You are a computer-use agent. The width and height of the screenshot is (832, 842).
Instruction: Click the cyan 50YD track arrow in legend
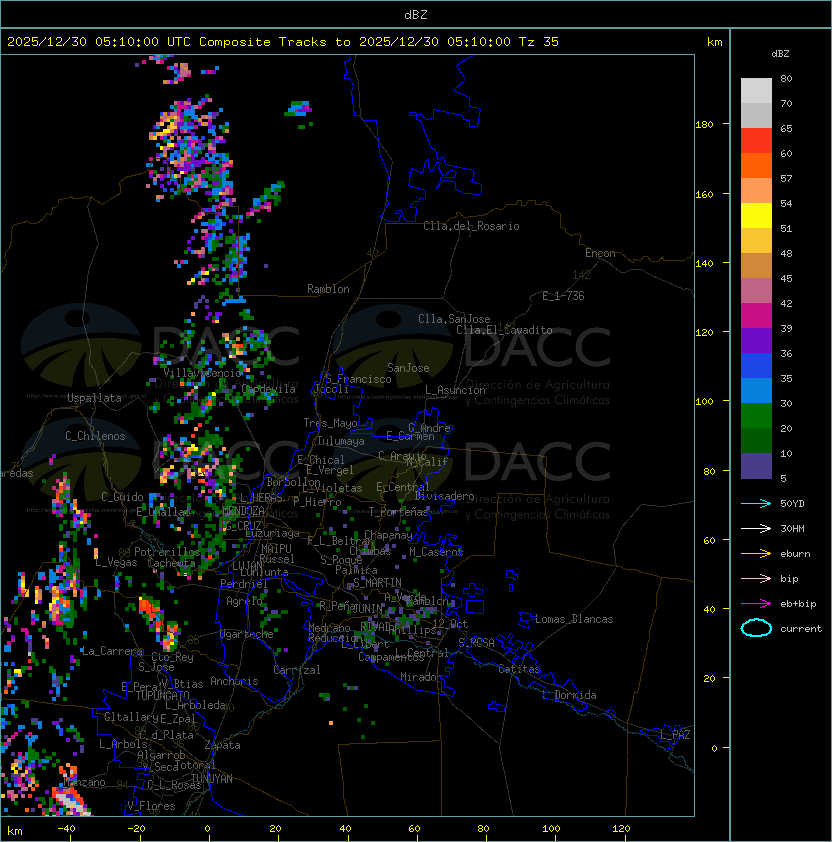756,503
